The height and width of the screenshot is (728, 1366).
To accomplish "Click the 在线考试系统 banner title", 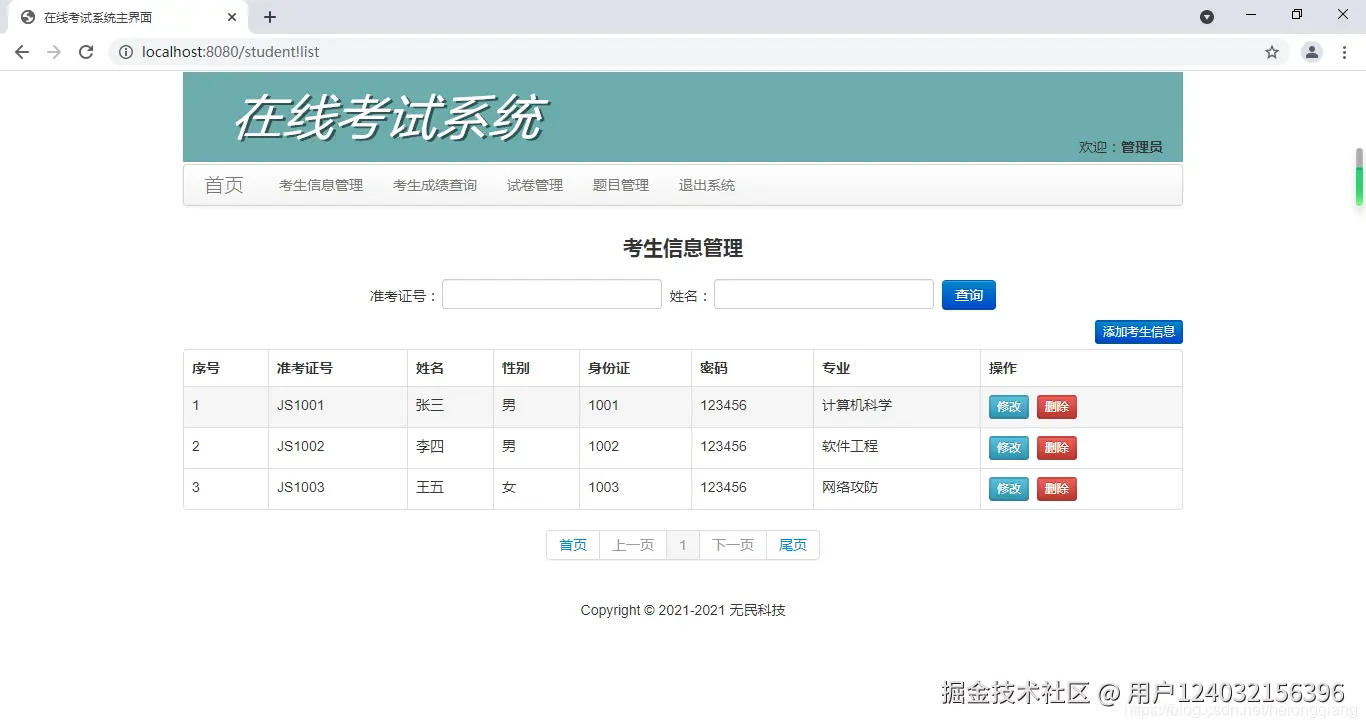I will tap(390, 117).
